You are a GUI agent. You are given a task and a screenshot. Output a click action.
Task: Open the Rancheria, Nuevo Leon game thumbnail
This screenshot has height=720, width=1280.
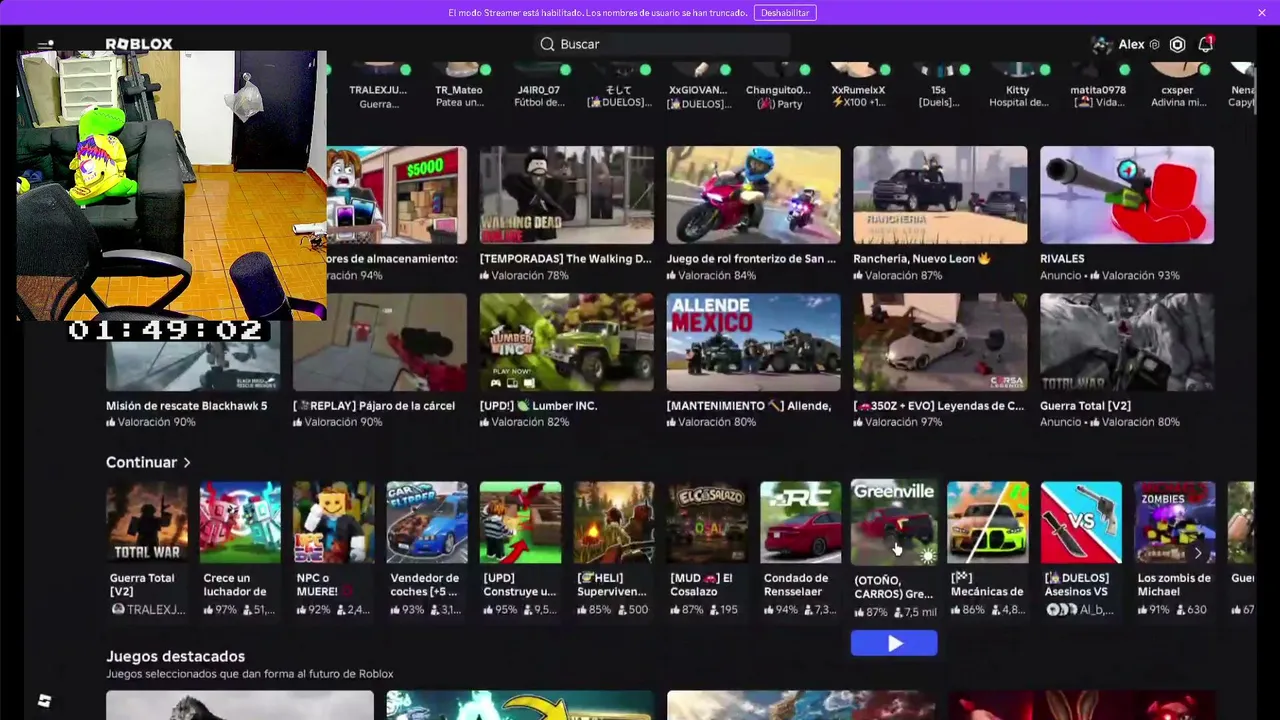(x=940, y=195)
